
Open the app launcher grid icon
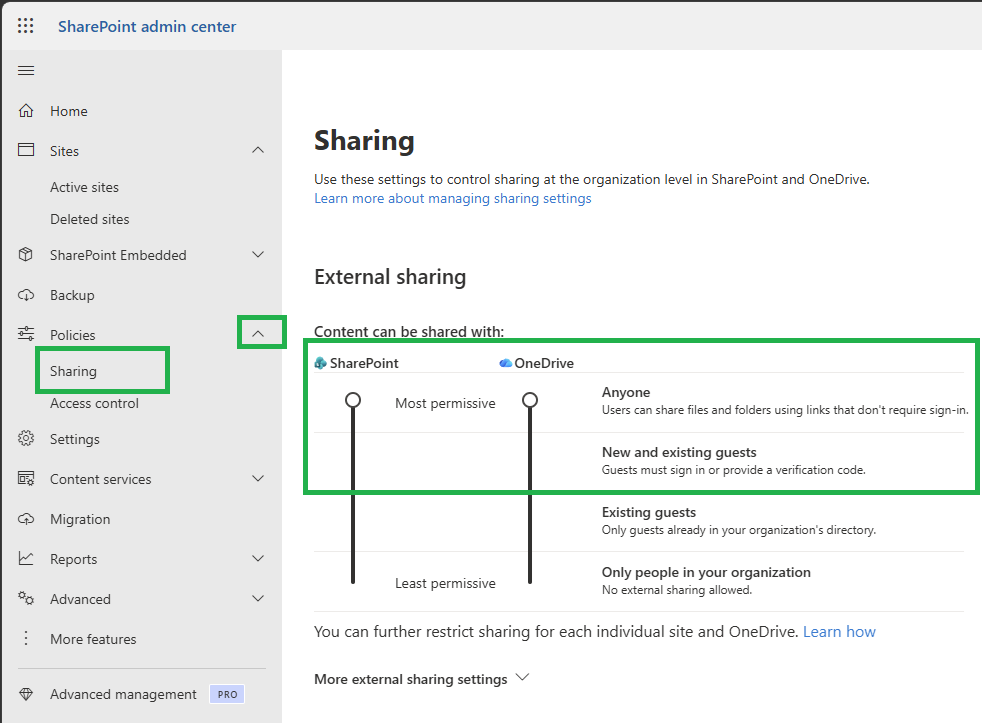pyautogui.click(x=26, y=26)
